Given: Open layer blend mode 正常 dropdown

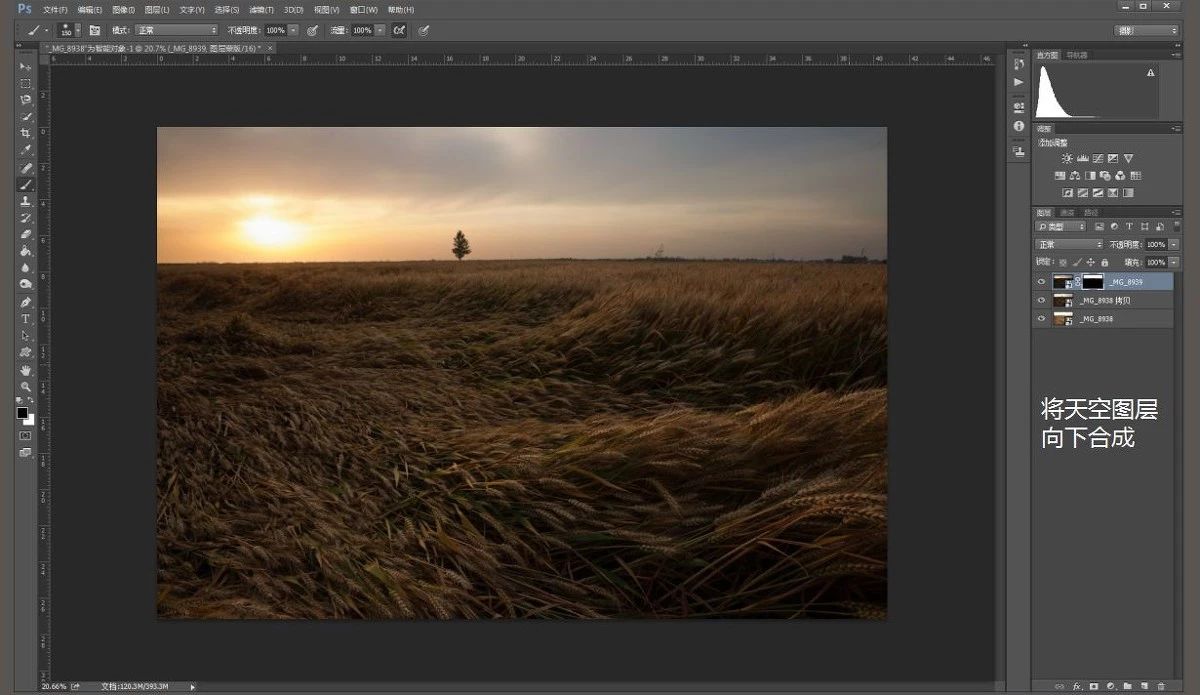Looking at the screenshot, I should pos(1069,245).
